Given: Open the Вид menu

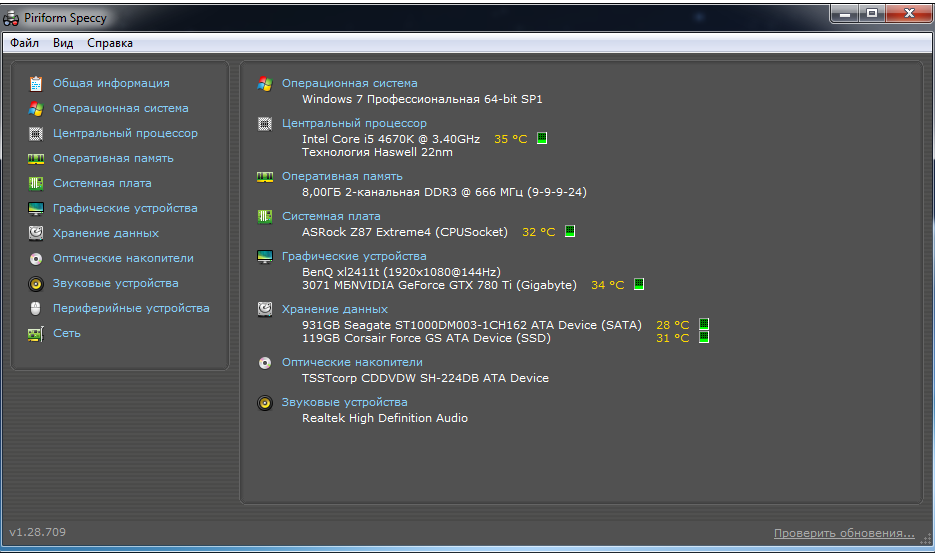Looking at the screenshot, I should pos(63,43).
